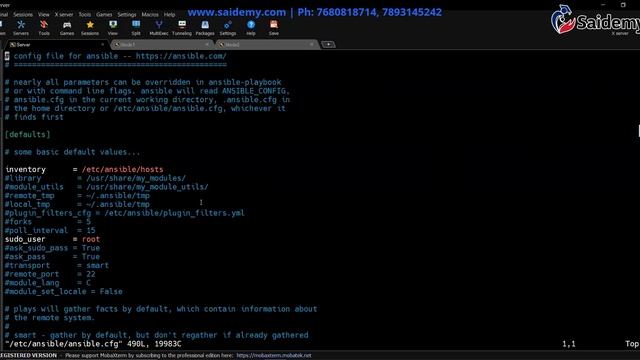Click the 'sudo_user' setting name

[x=25, y=239]
